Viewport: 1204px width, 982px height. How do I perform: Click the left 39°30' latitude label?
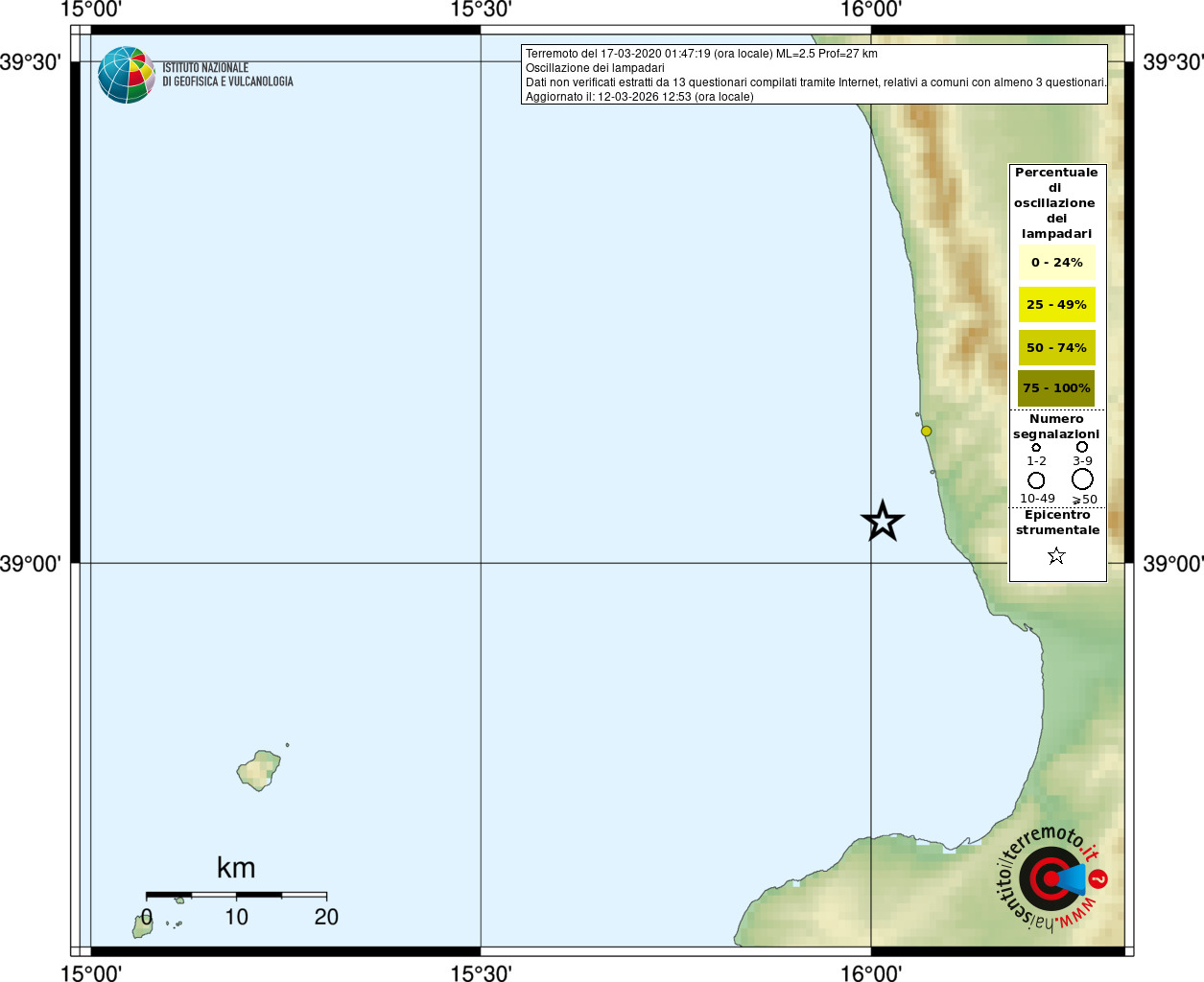30,62
